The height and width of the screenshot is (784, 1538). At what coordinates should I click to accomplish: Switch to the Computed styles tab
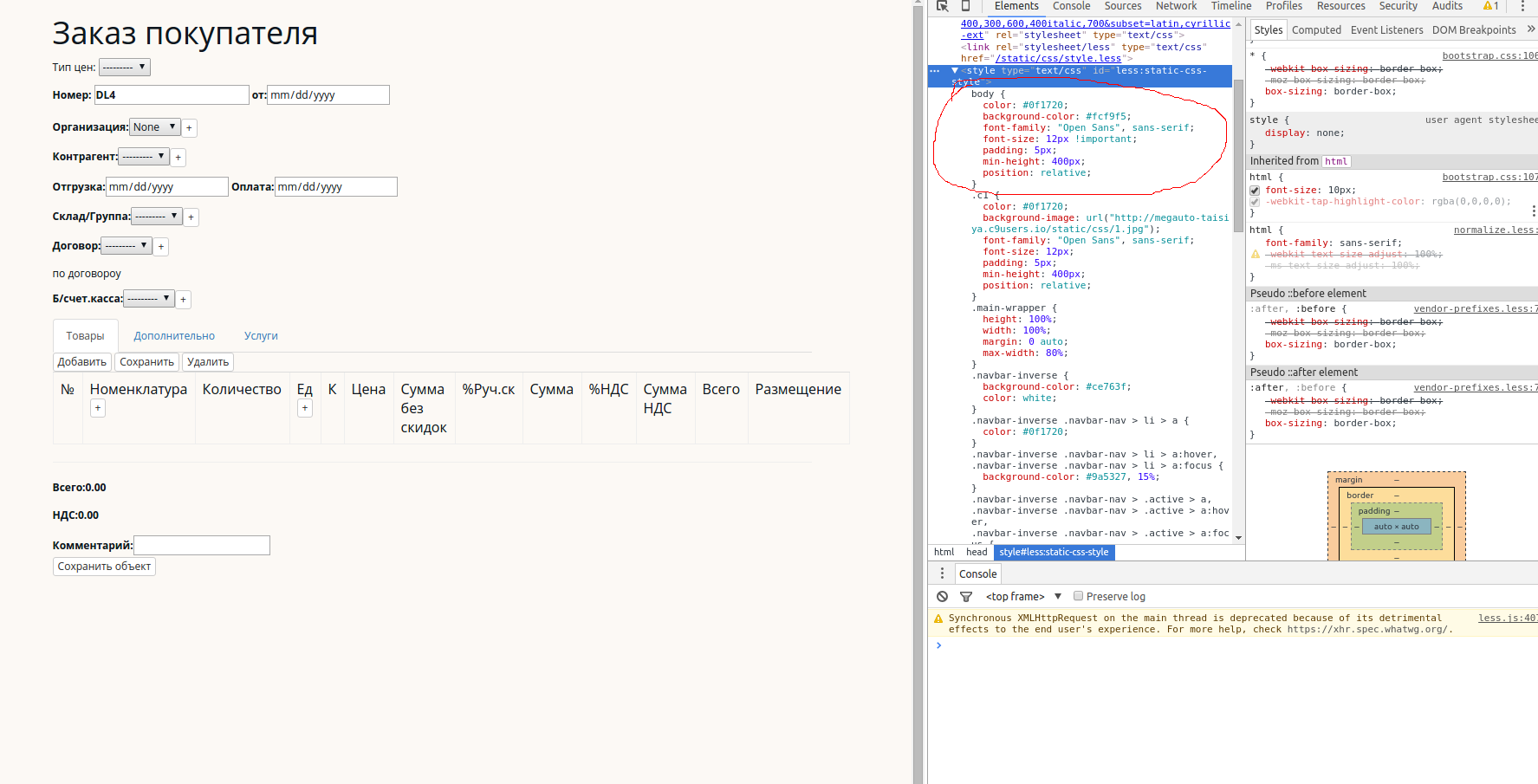click(1316, 30)
